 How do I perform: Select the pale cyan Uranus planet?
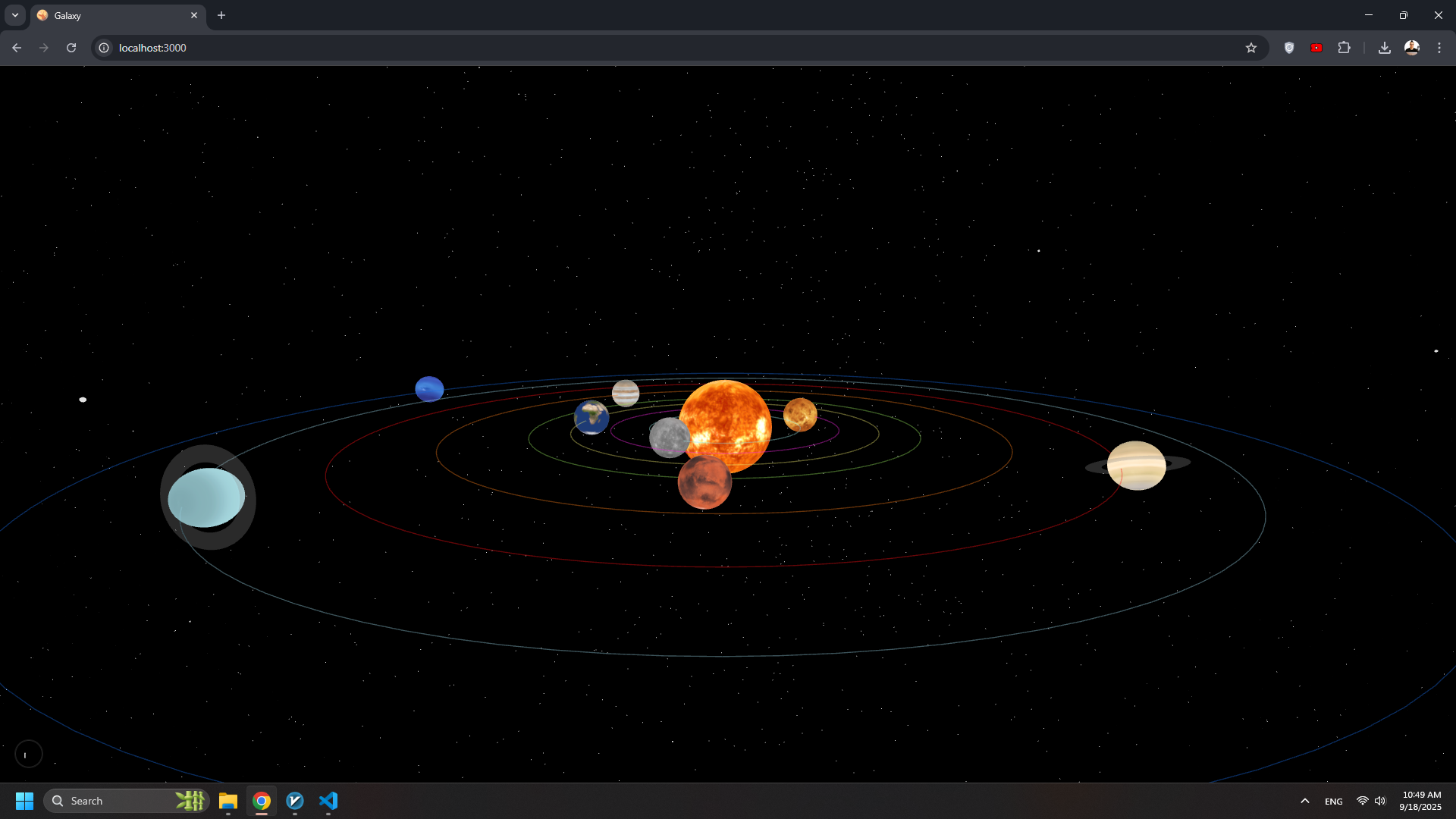(x=206, y=497)
